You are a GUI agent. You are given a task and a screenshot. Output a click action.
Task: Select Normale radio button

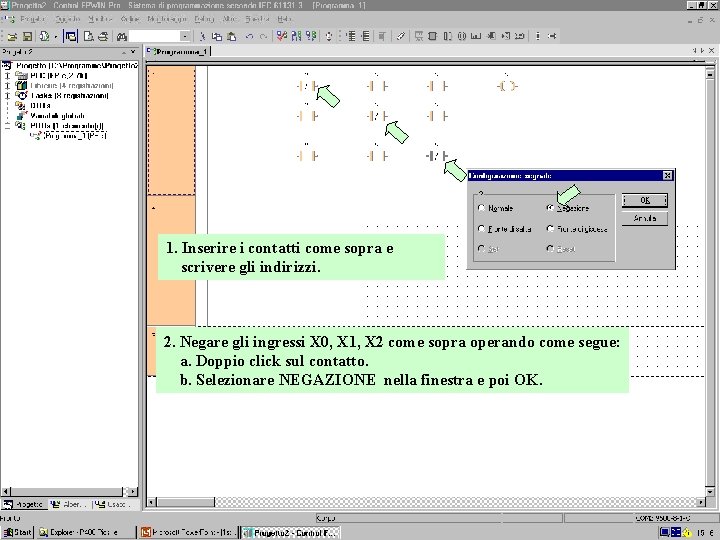point(481,208)
